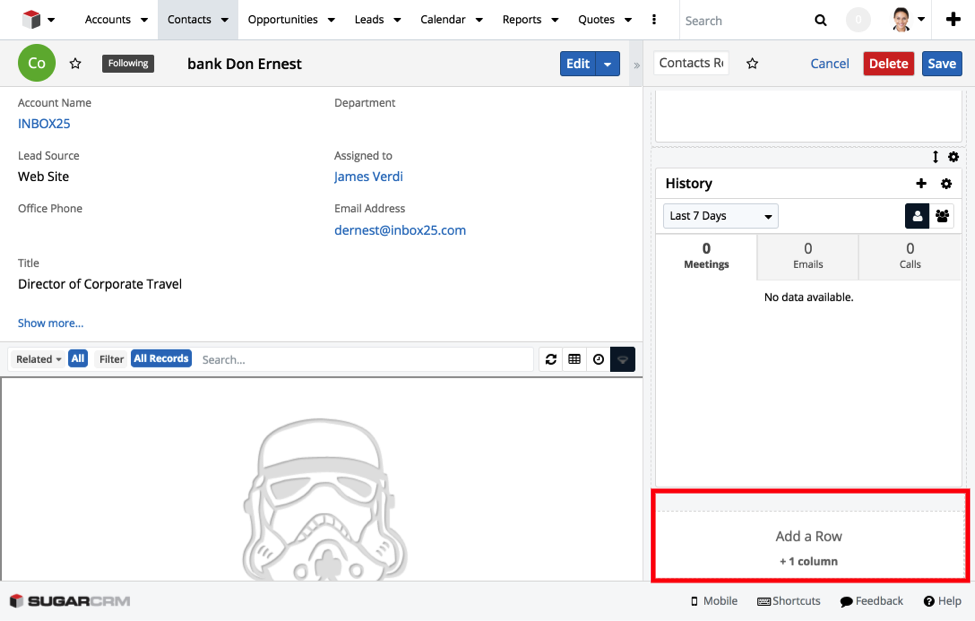975x621 pixels.
Task: Show team items in History
Action: tap(942, 216)
